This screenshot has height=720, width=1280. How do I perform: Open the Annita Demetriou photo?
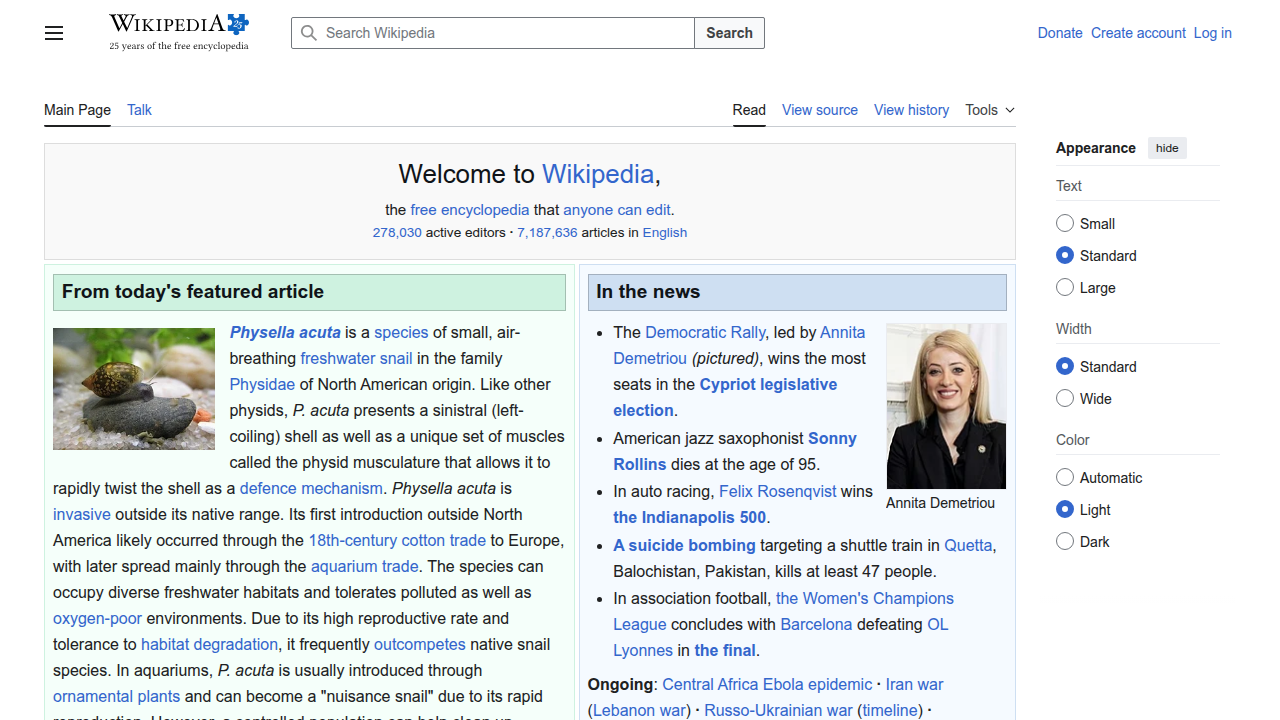point(946,406)
